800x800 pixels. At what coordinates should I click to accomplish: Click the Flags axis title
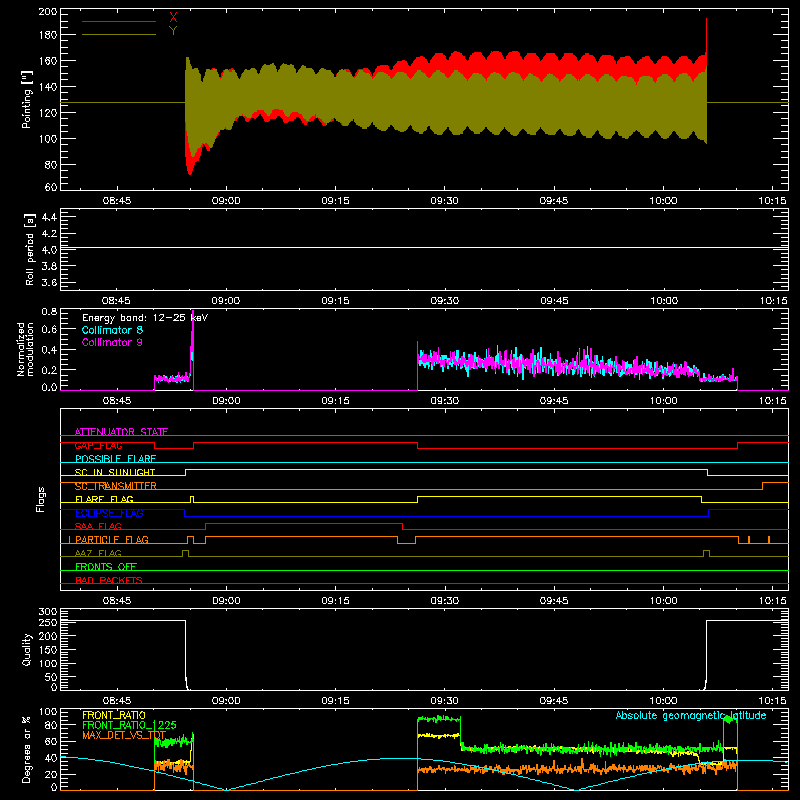[40, 499]
